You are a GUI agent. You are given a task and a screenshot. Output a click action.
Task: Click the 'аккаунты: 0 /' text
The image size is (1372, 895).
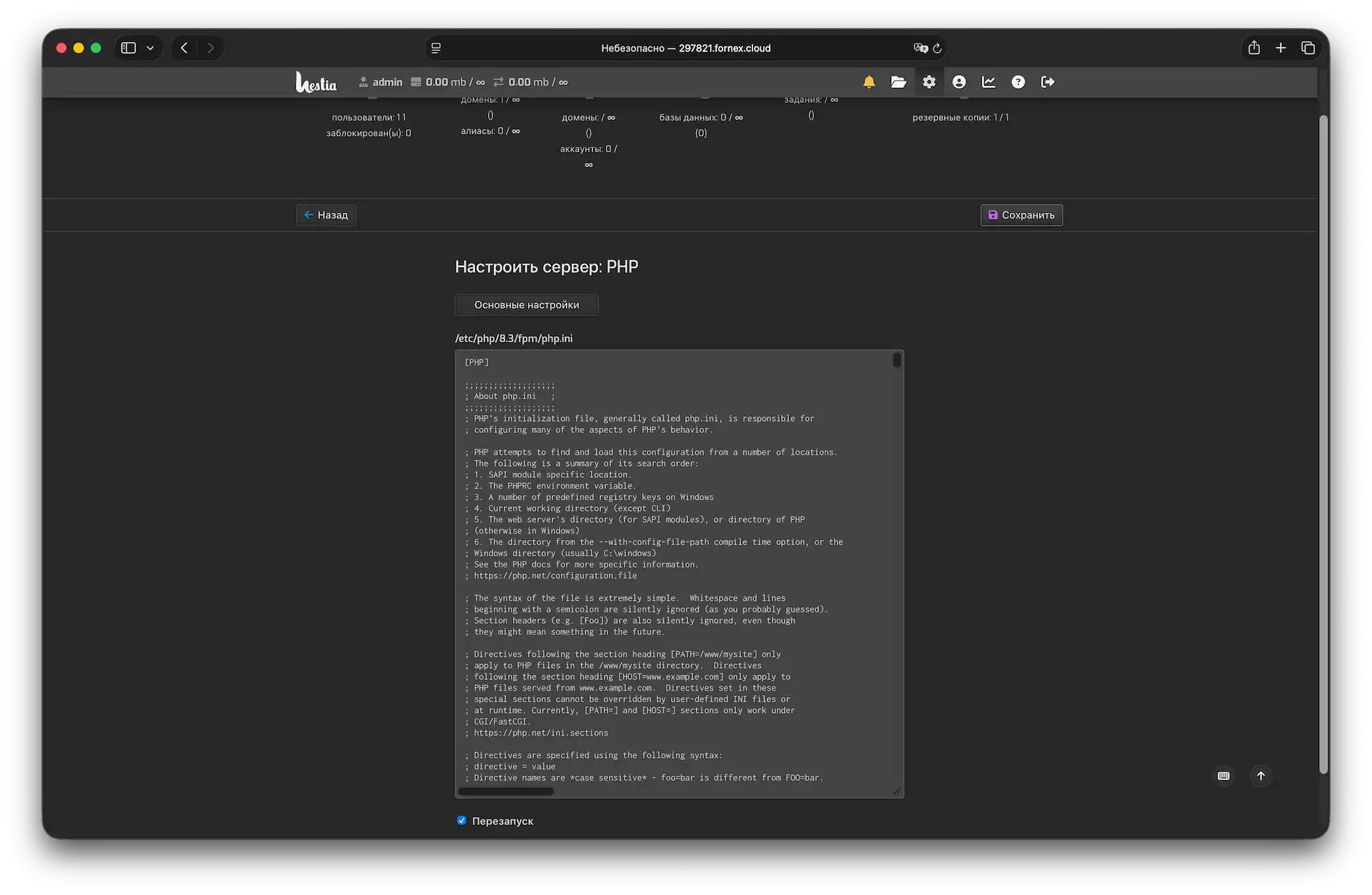point(589,149)
